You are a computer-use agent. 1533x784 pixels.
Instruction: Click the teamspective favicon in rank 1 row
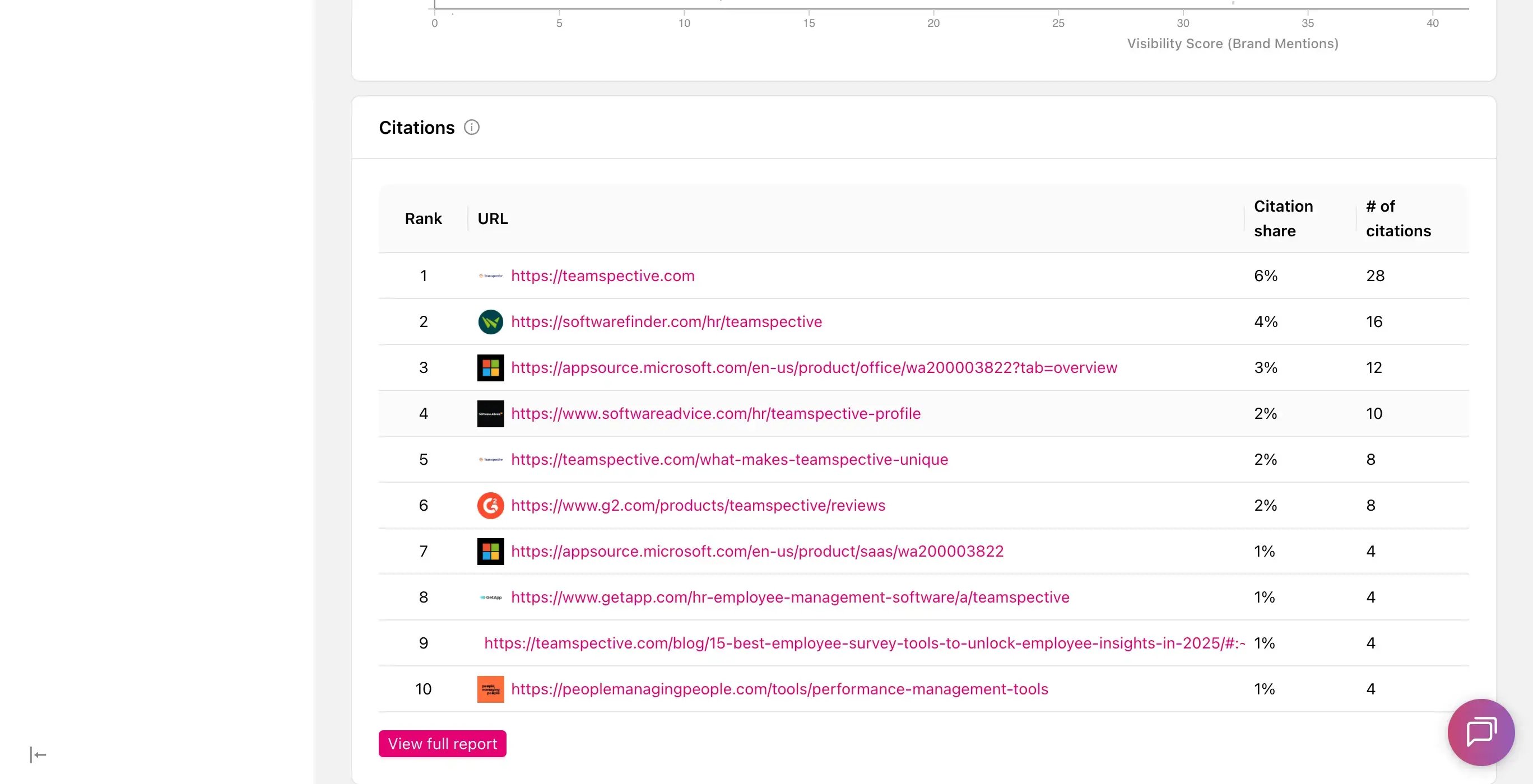click(x=490, y=276)
